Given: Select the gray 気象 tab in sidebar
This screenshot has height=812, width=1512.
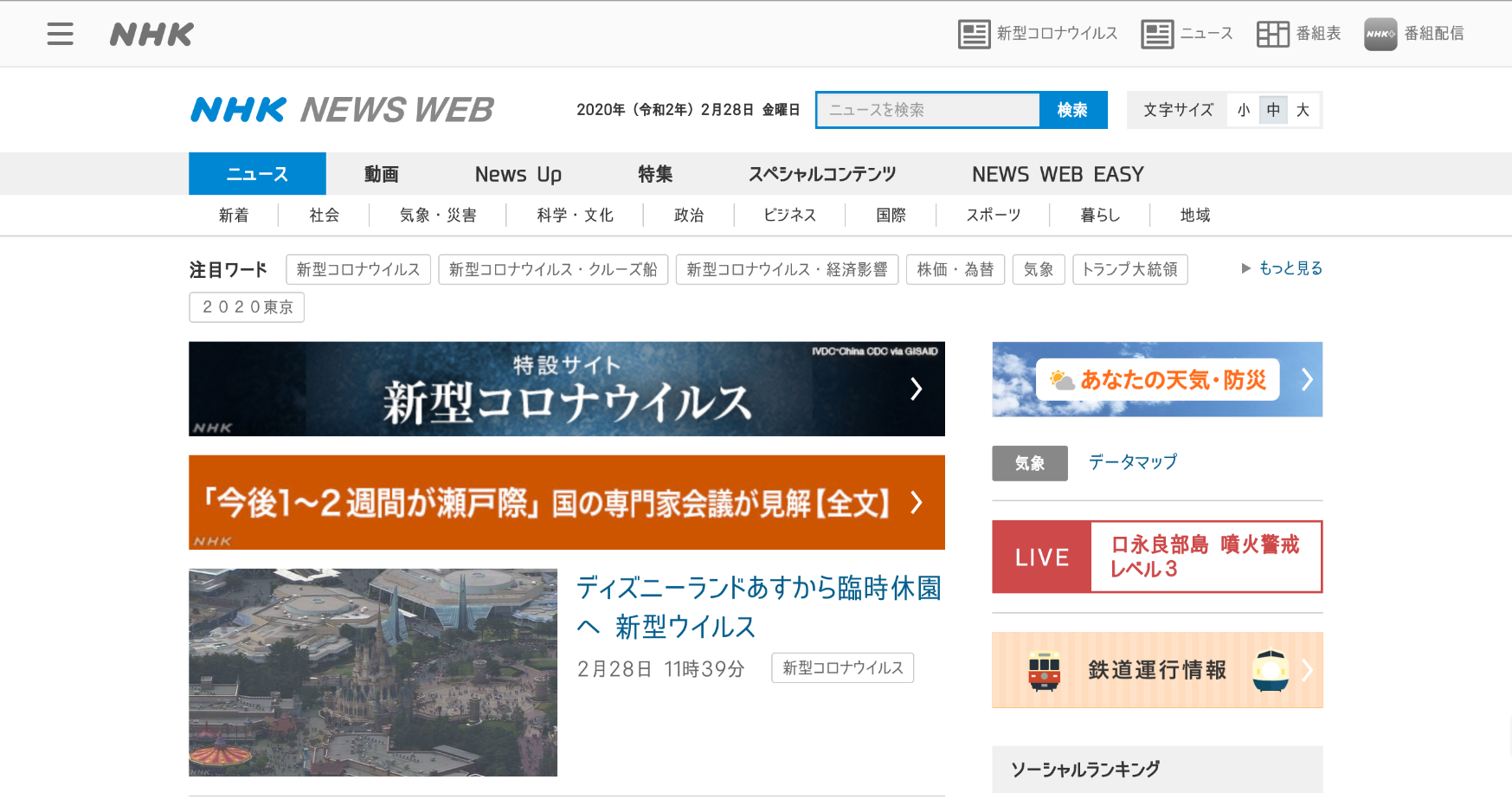Looking at the screenshot, I should pos(1030,463).
